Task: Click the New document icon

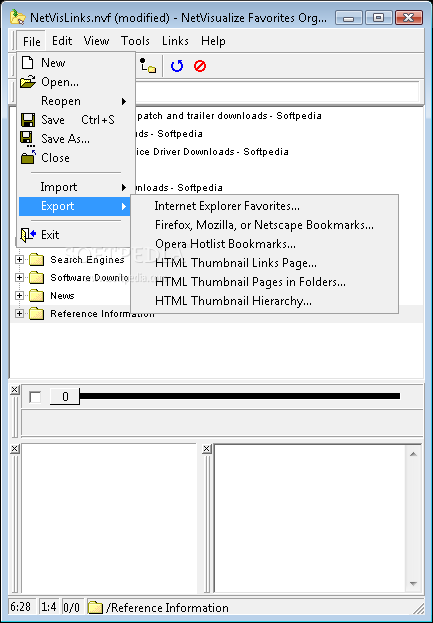Action: point(27,62)
